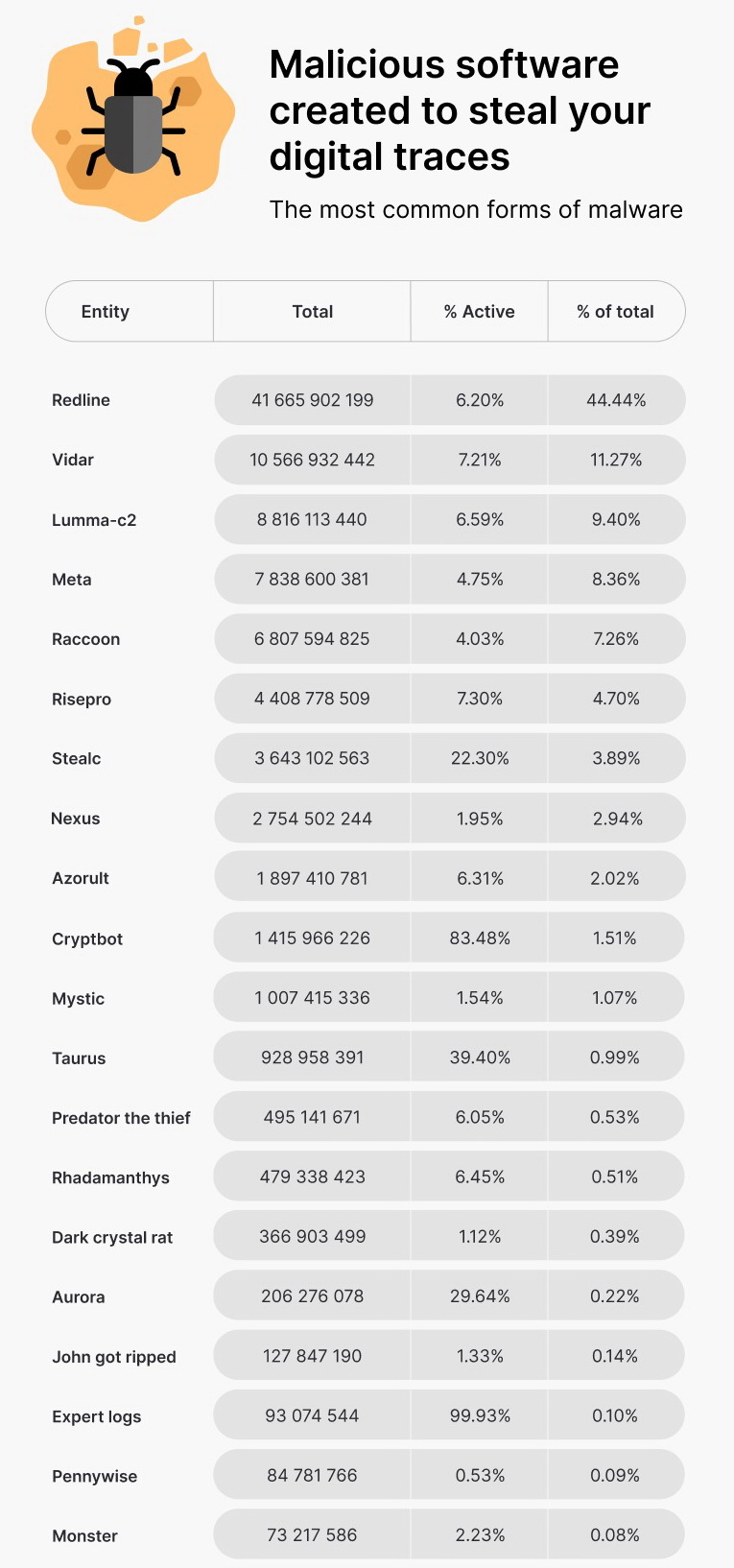Select Taurus total 928 958 391
This screenshot has height=1568, width=734.
(x=313, y=1057)
